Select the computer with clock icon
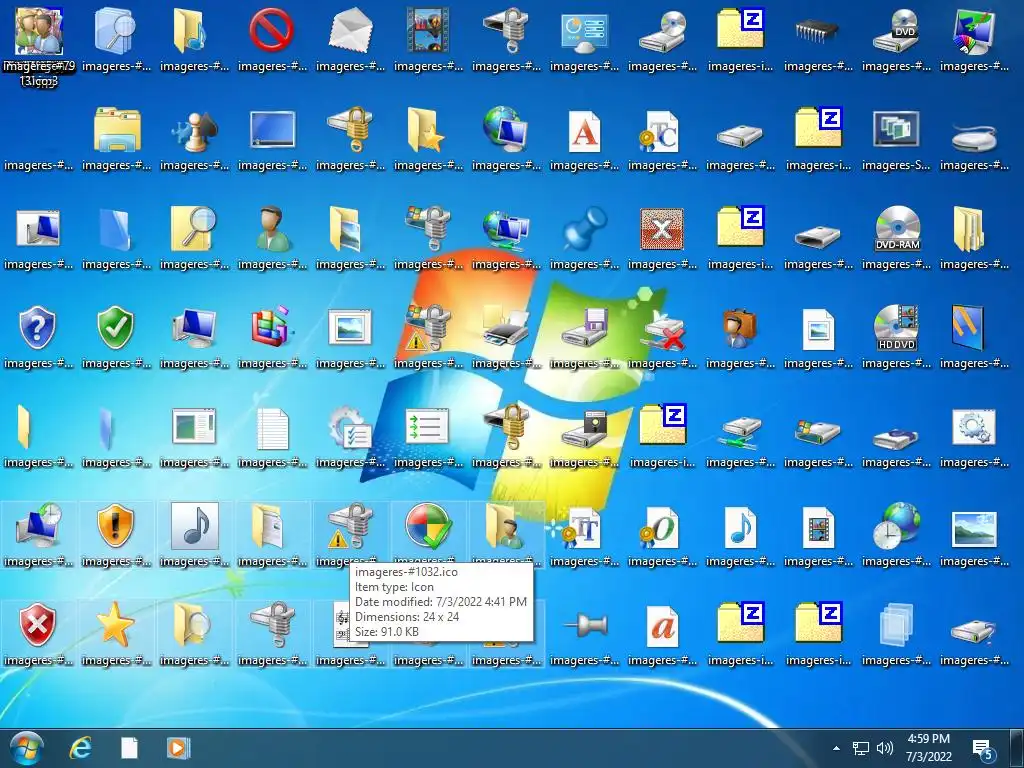Screen dimensions: 1024x768 pos(39,525)
